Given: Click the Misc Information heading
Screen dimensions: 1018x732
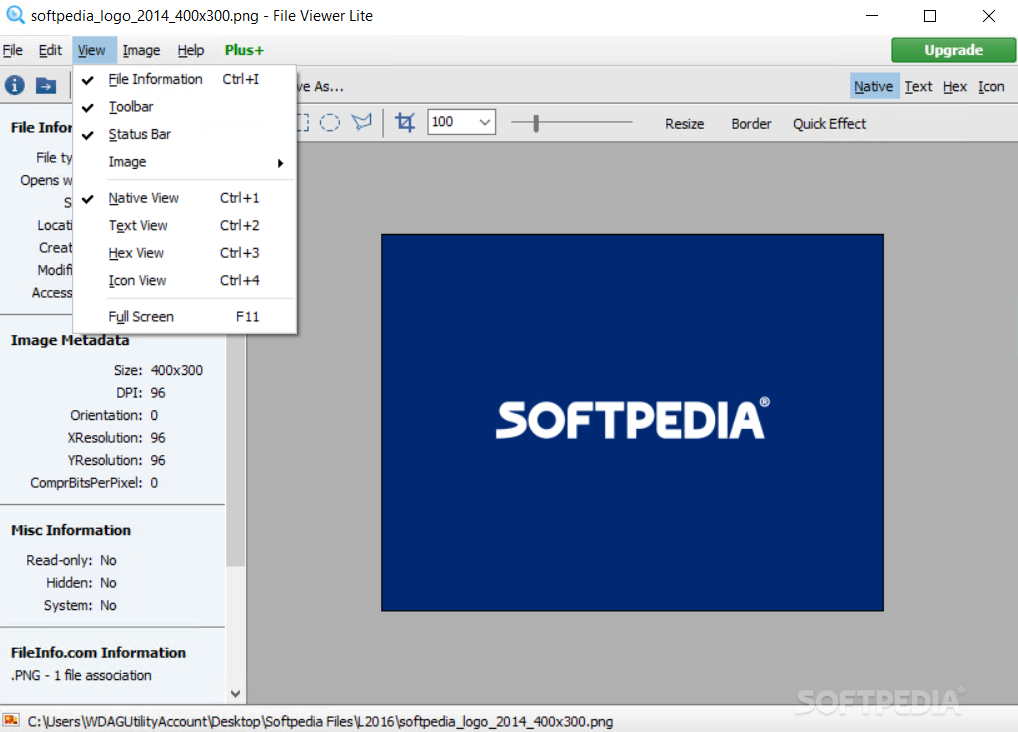Looking at the screenshot, I should (71, 530).
